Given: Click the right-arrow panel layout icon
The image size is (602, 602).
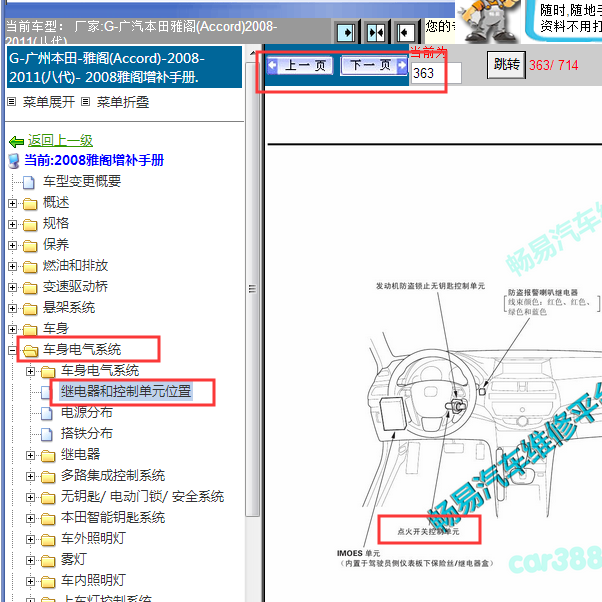Looking at the screenshot, I should click(346, 33).
